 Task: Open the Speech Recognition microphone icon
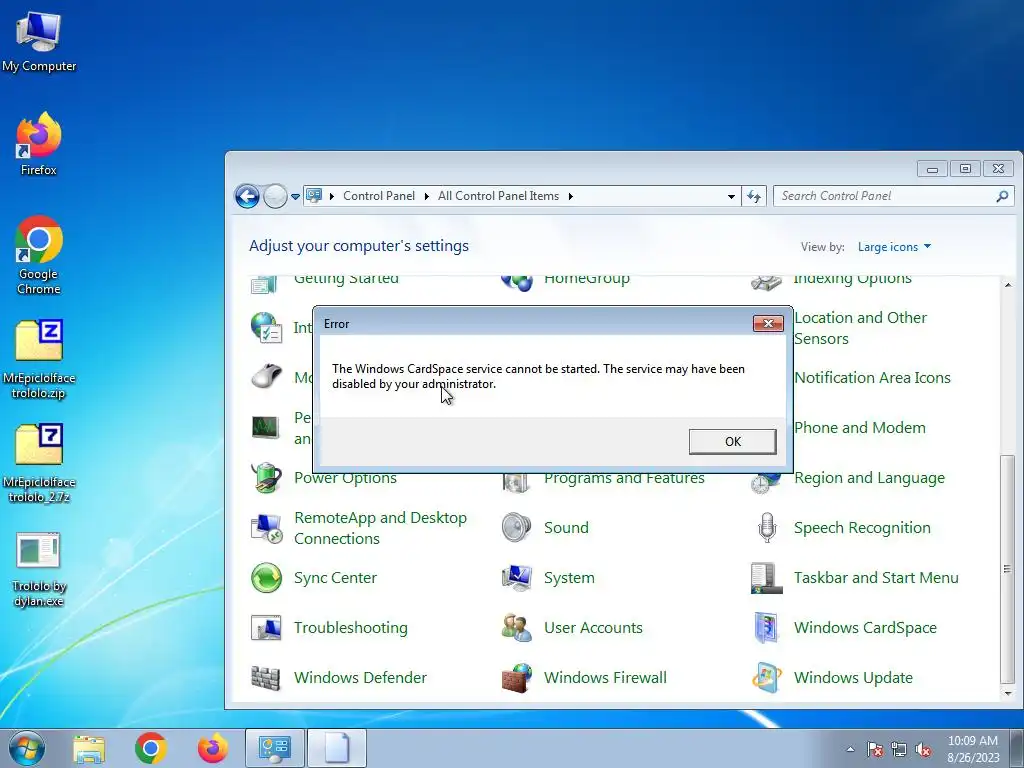767,528
